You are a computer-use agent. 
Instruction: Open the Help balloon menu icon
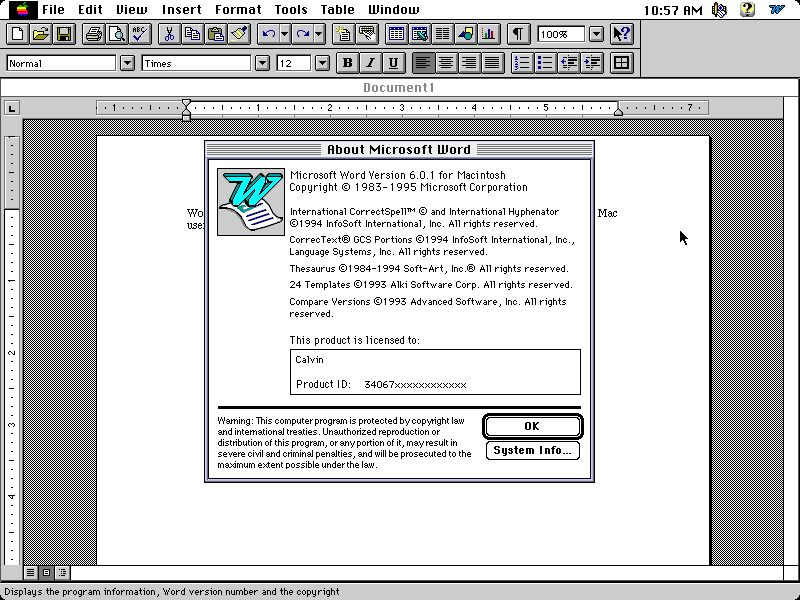(747, 9)
